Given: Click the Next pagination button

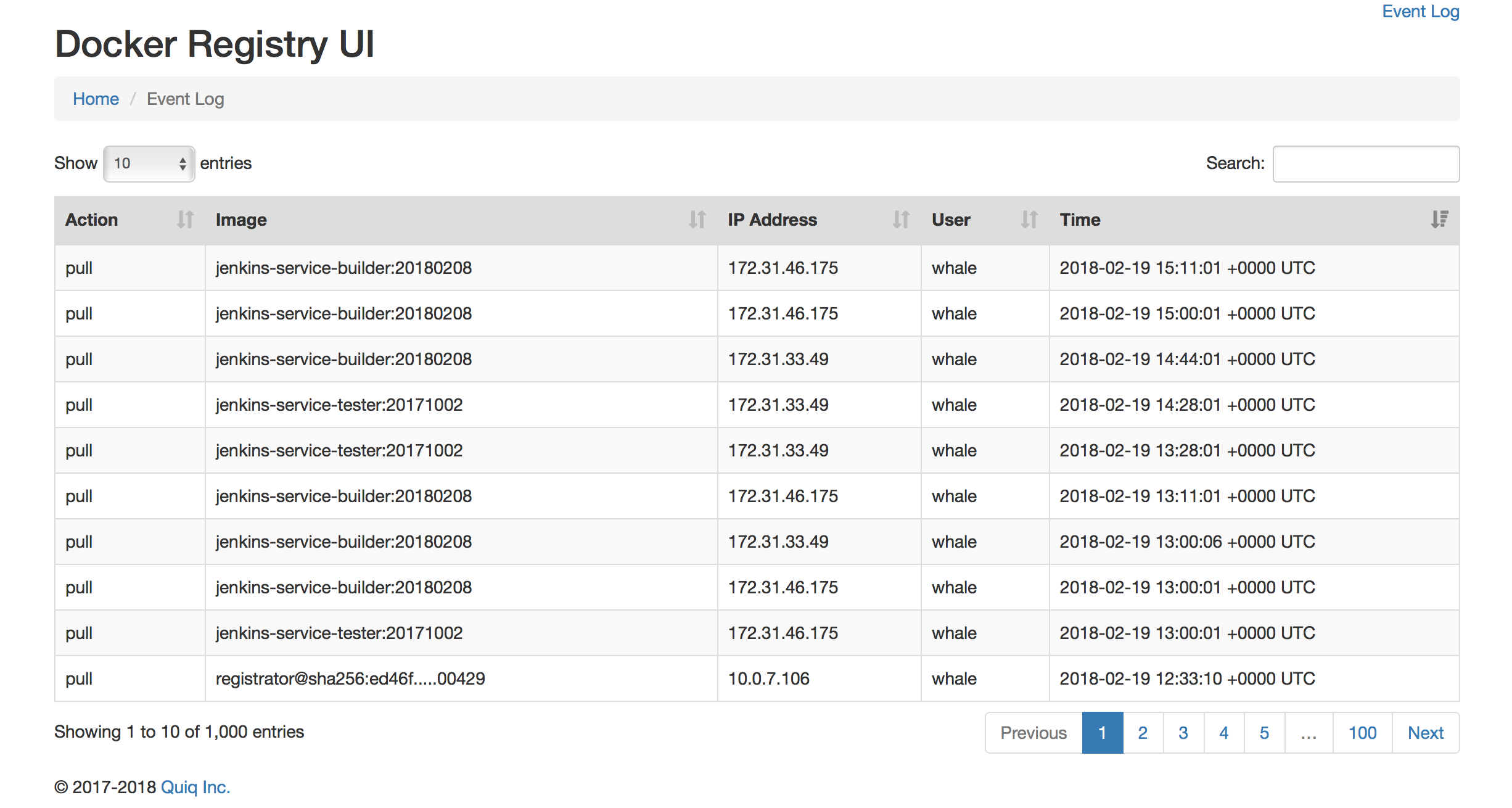Looking at the screenshot, I should (x=1425, y=733).
